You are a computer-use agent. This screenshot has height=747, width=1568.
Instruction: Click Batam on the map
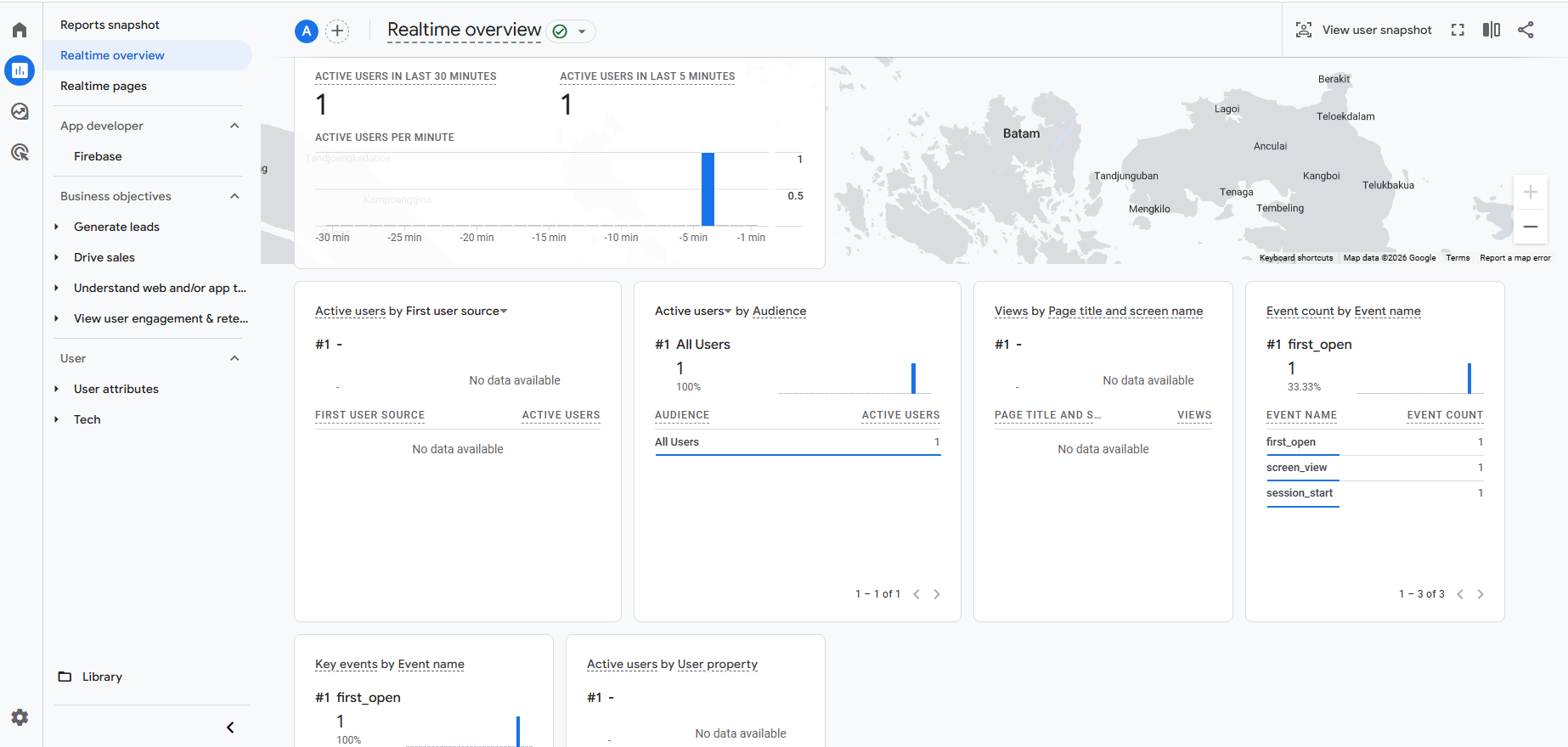pyautogui.click(x=1021, y=133)
